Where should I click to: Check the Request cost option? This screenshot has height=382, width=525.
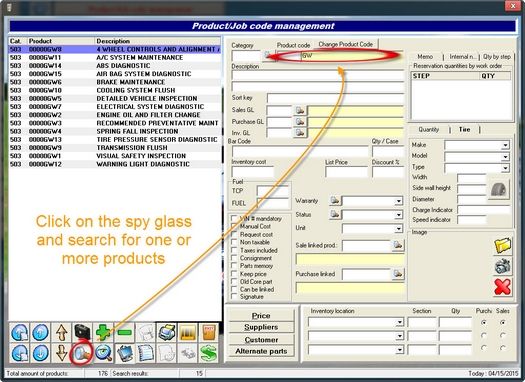coord(234,234)
